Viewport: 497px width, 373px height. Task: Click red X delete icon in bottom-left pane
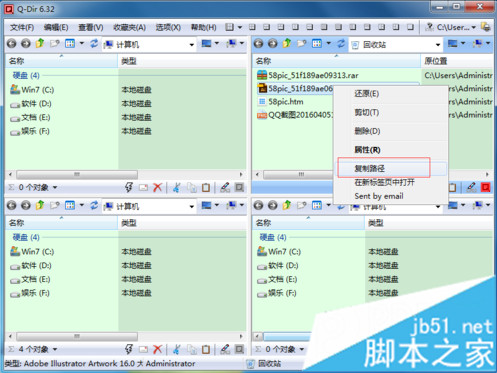pos(157,349)
